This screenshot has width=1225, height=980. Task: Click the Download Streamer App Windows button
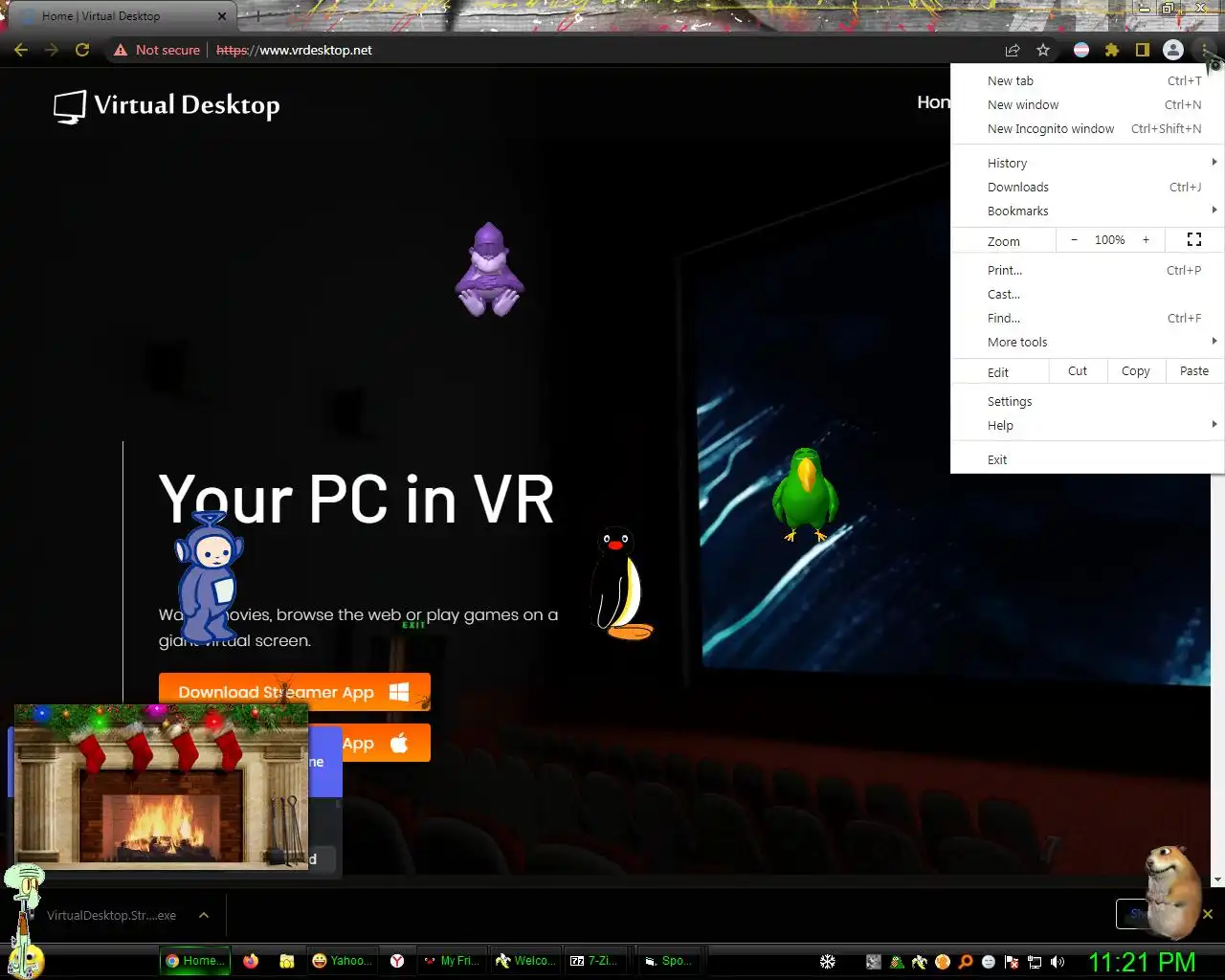click(295, 692)
